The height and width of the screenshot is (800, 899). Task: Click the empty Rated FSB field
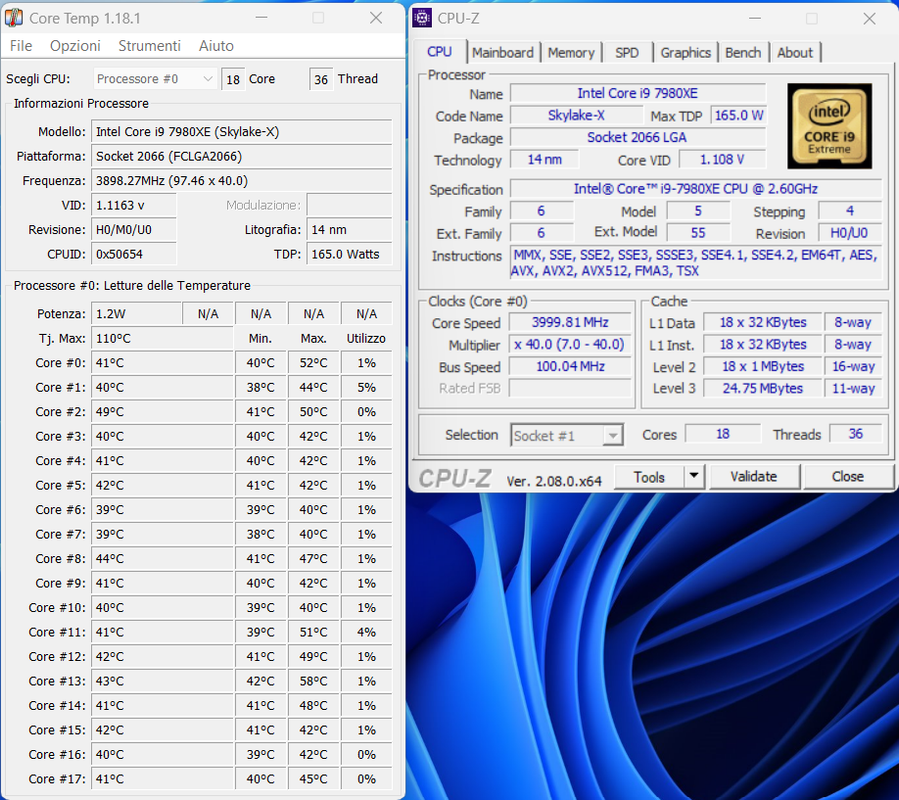pyautogui.click(x=570, y=388)
